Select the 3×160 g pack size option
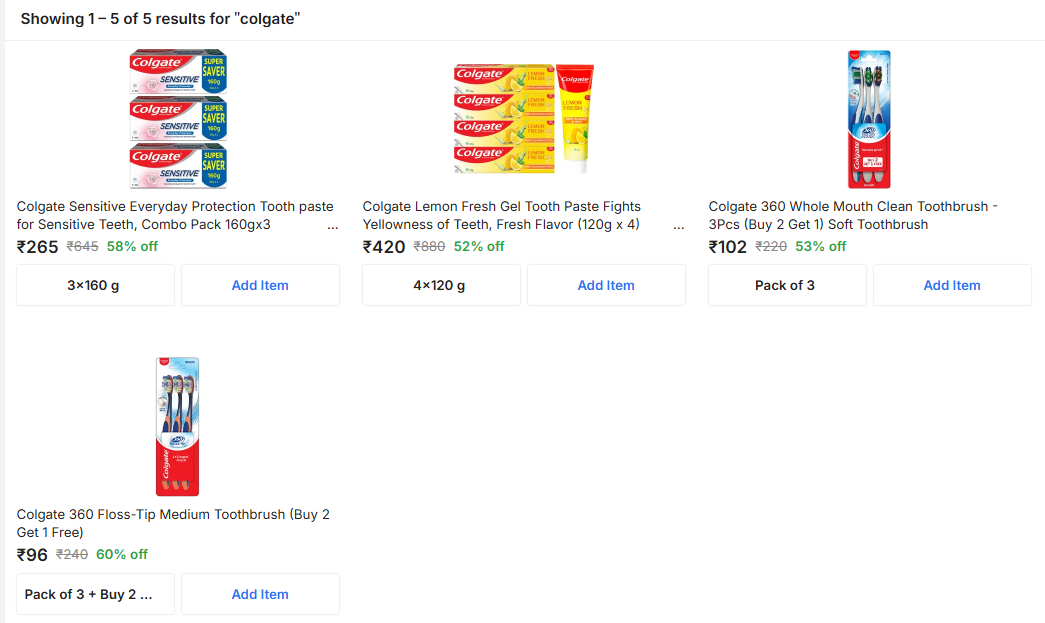 (95, 285)
